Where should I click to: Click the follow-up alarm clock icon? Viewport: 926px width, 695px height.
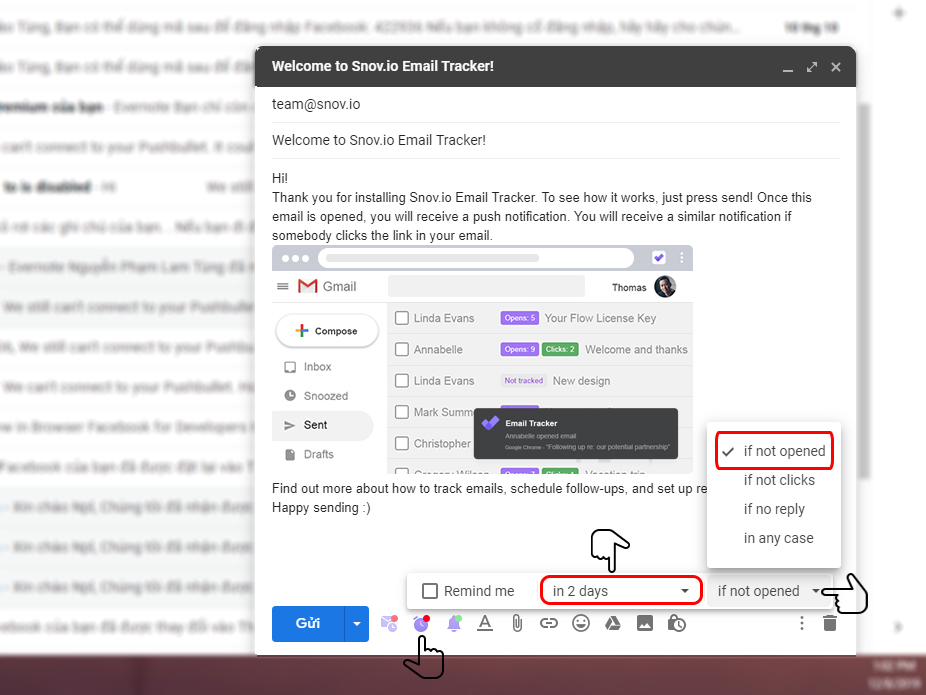click(421, 623)
